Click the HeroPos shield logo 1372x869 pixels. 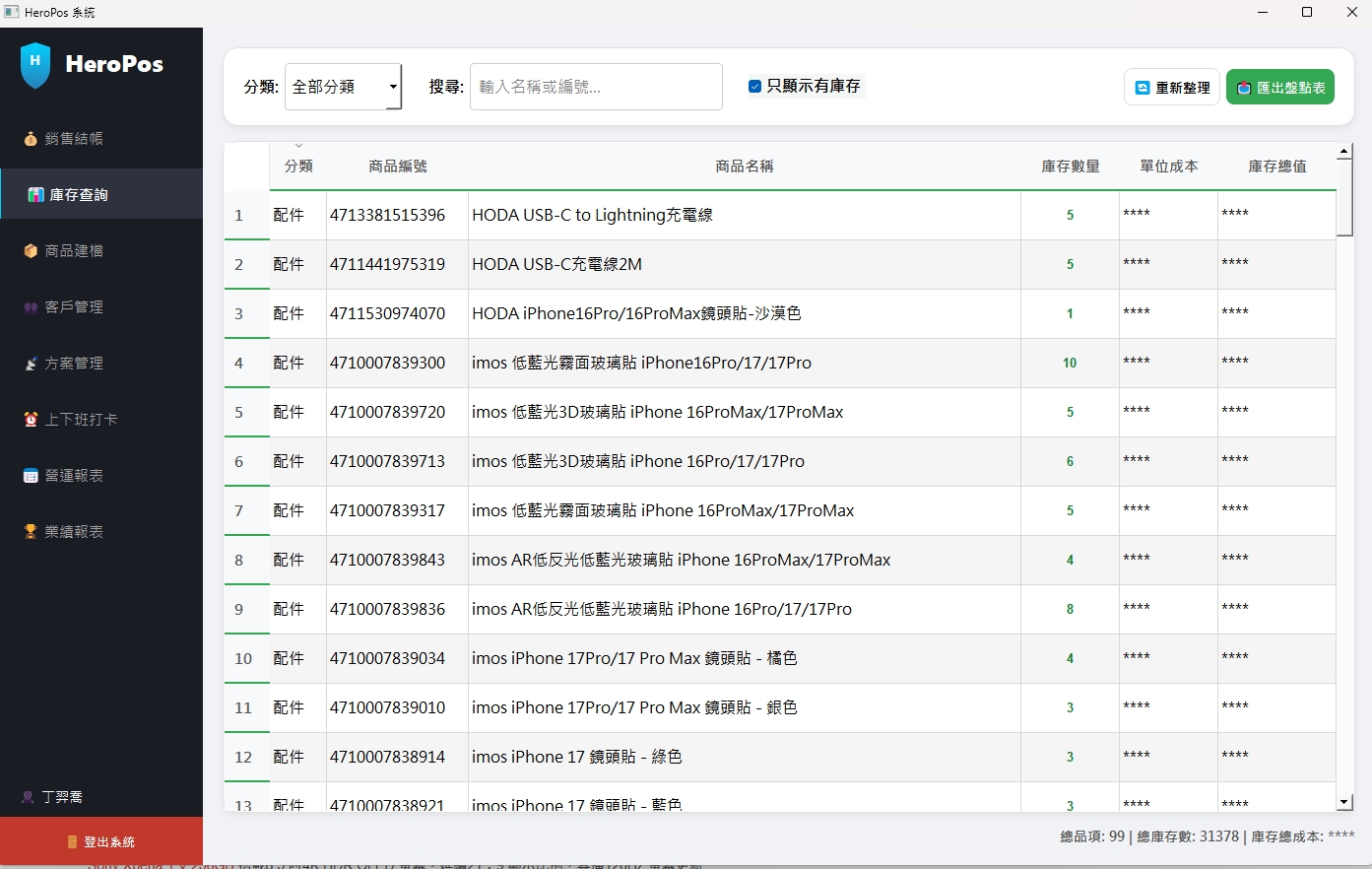point(34,63)
